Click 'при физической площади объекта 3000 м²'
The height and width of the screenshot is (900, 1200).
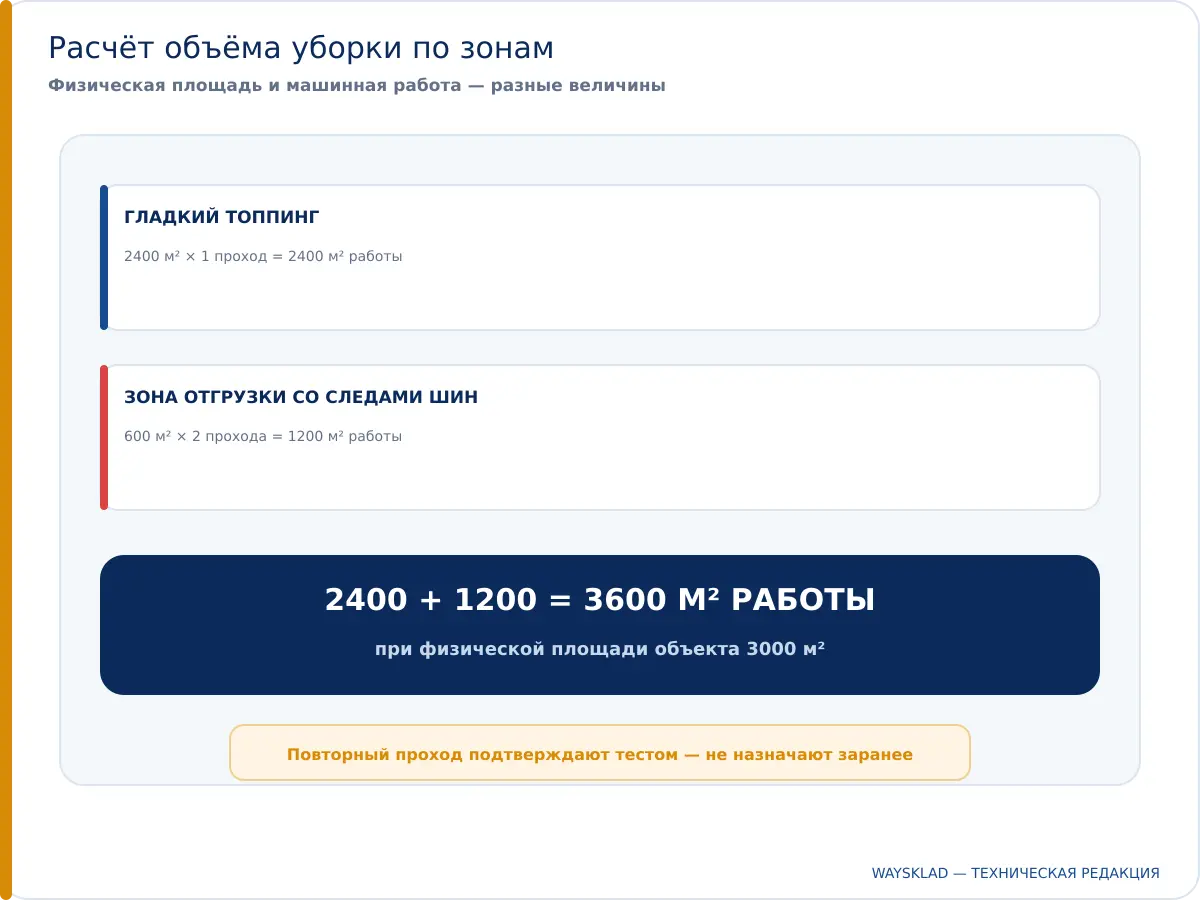click(600, 649)
